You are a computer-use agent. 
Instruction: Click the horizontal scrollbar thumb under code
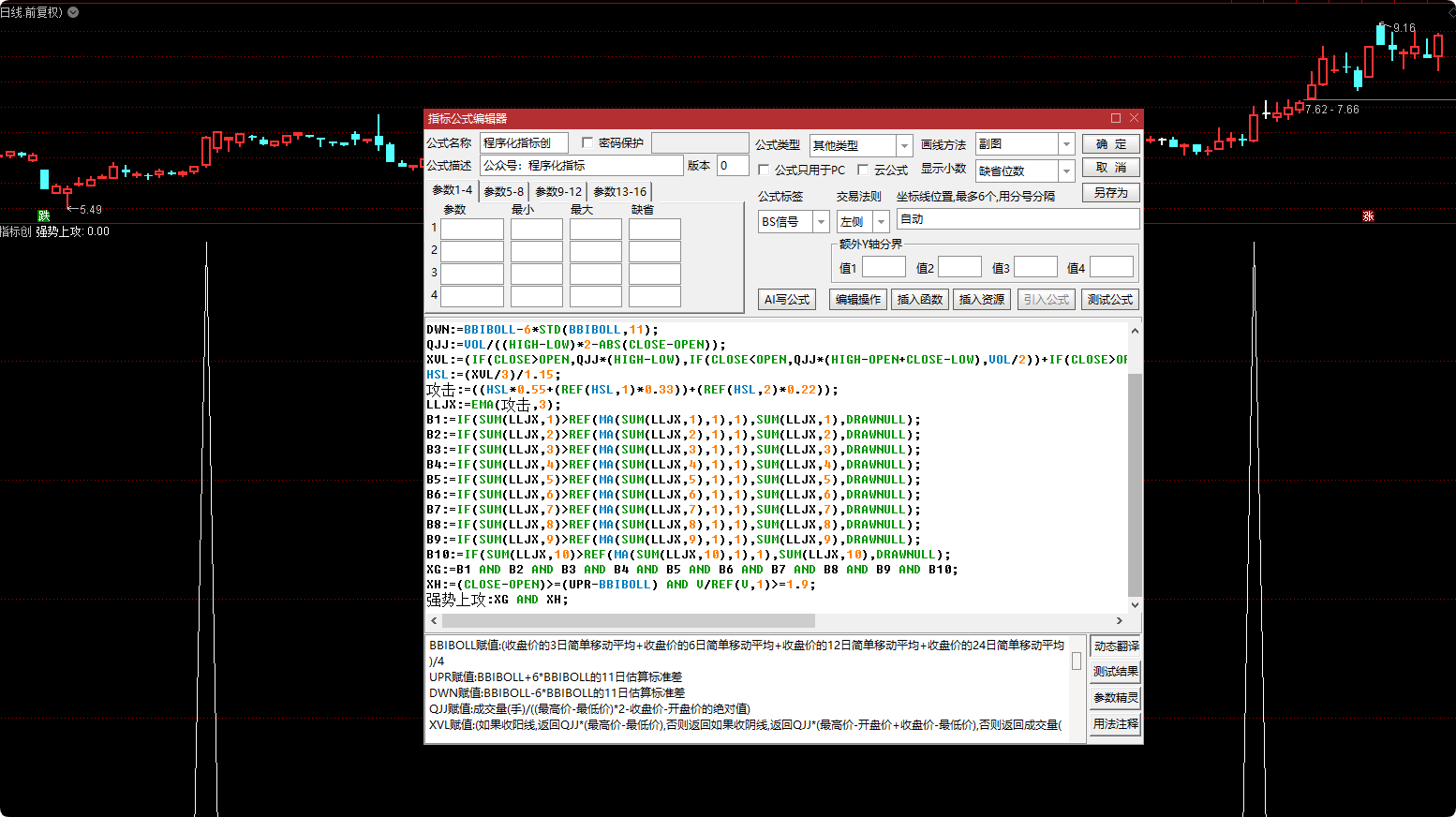[628, 621]
